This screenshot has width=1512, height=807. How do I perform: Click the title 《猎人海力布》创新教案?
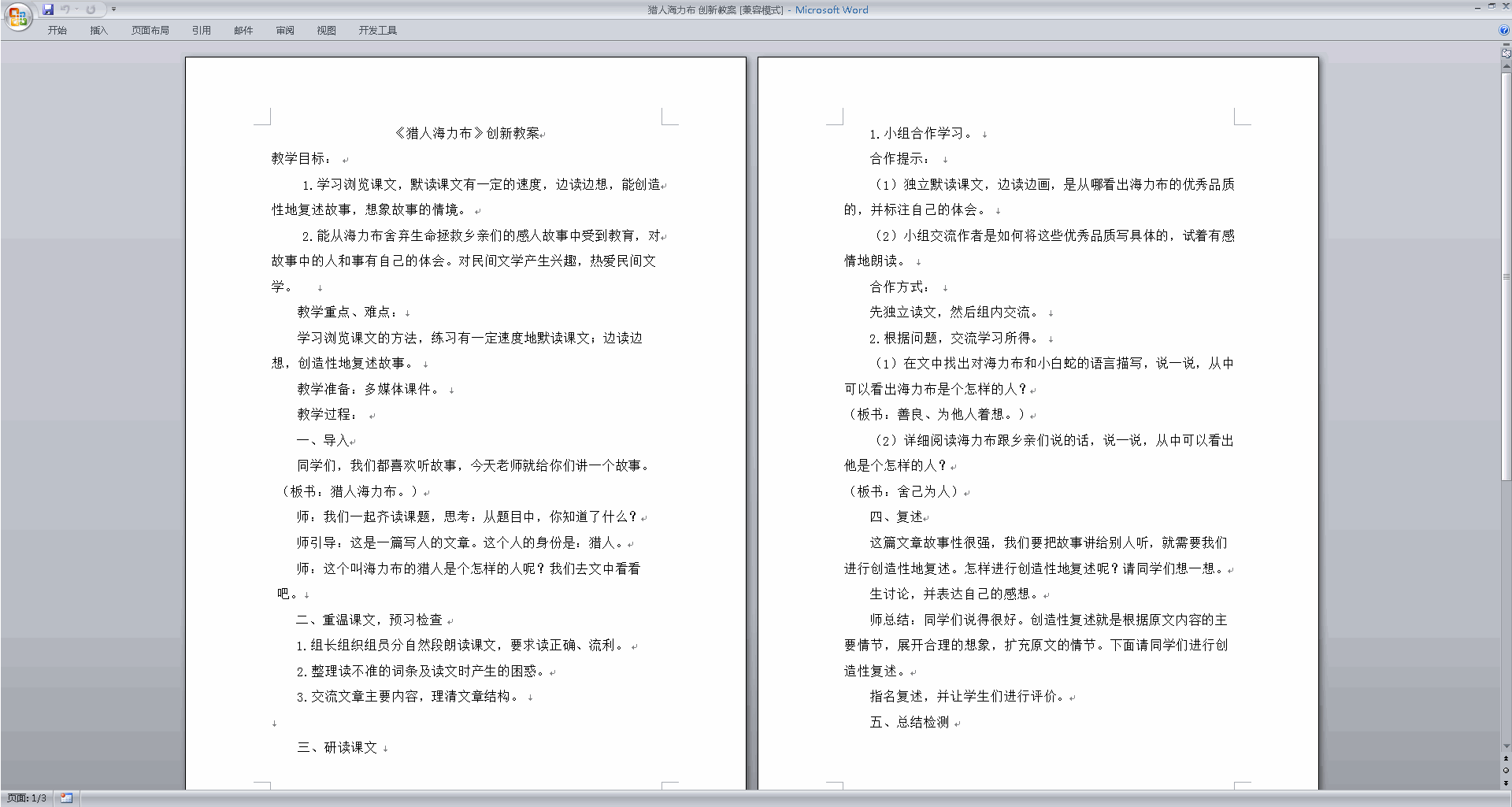click(468, 133)
